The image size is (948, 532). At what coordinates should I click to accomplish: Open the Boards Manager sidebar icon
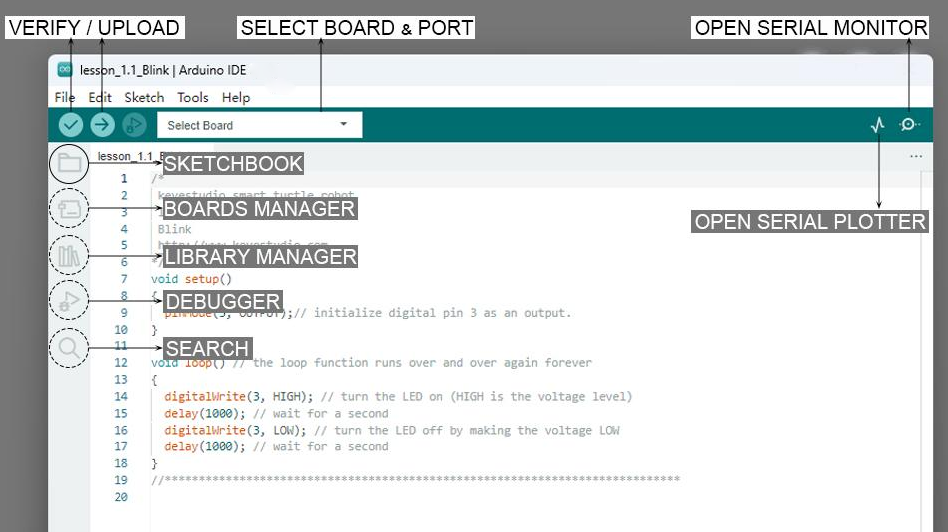[69, 209]
